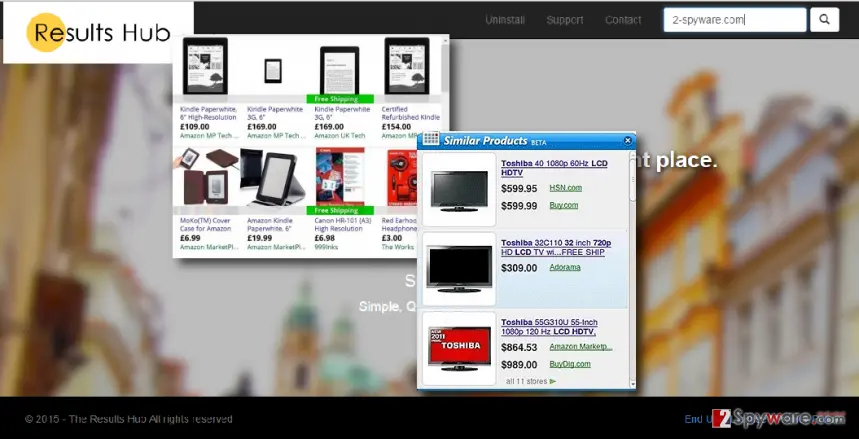Open Canon HR-101 (A3) High Resolution item

click(342, 224)
